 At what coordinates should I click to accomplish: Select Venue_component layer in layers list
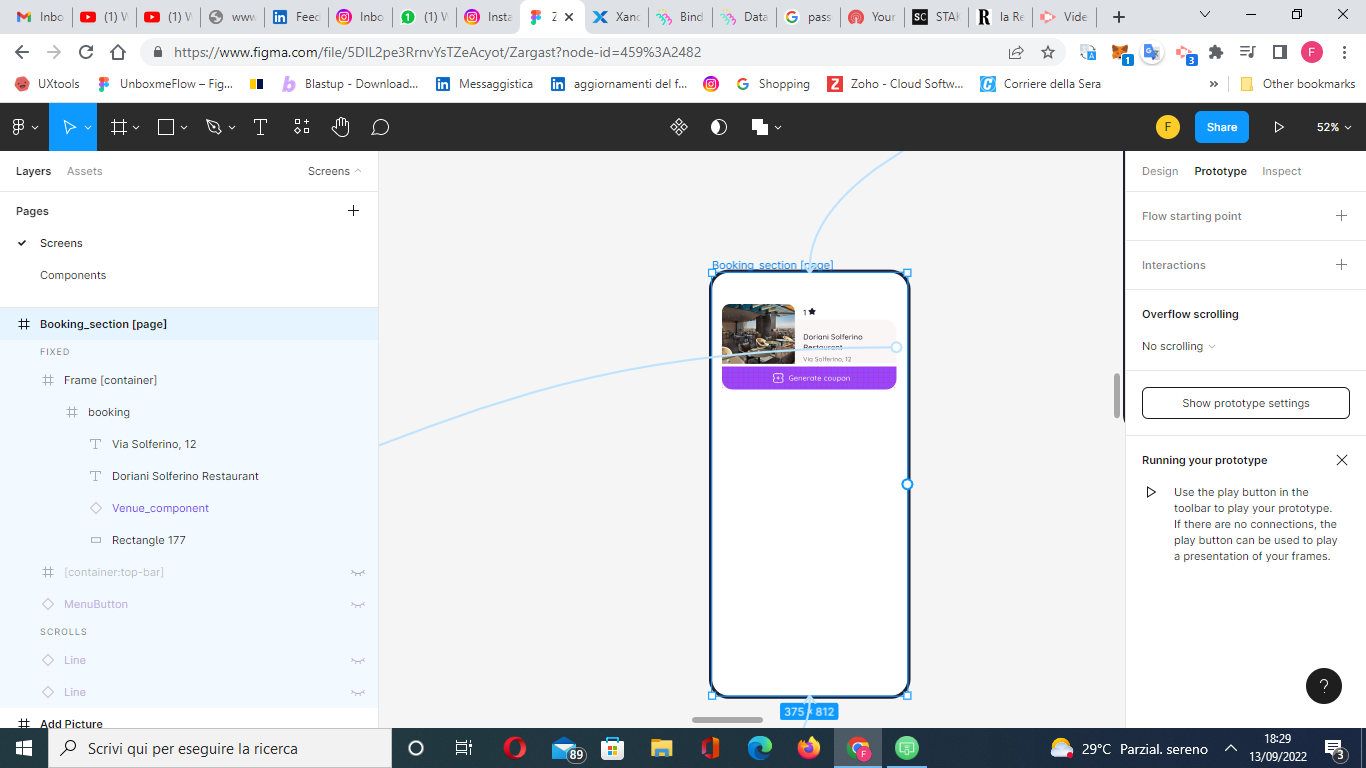click(x=160, y=508)
